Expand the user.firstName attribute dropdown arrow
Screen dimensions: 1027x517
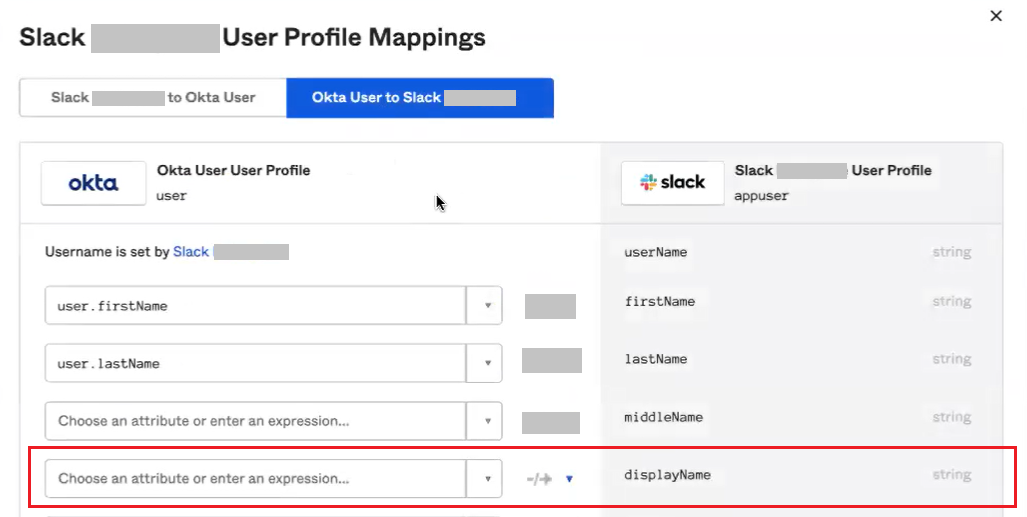486,306
